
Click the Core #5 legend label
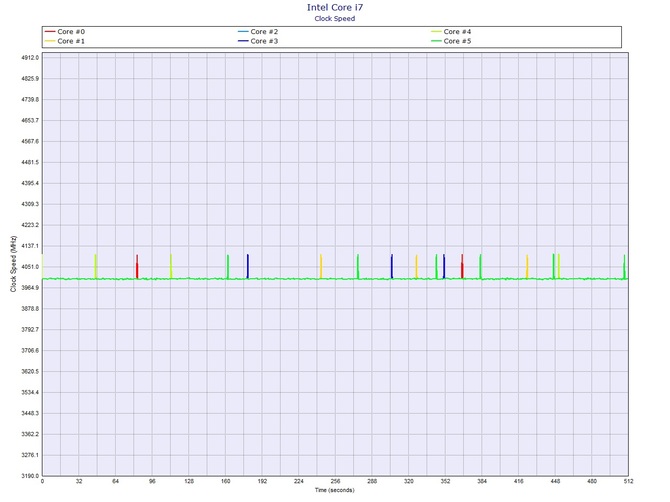[457, 41]
